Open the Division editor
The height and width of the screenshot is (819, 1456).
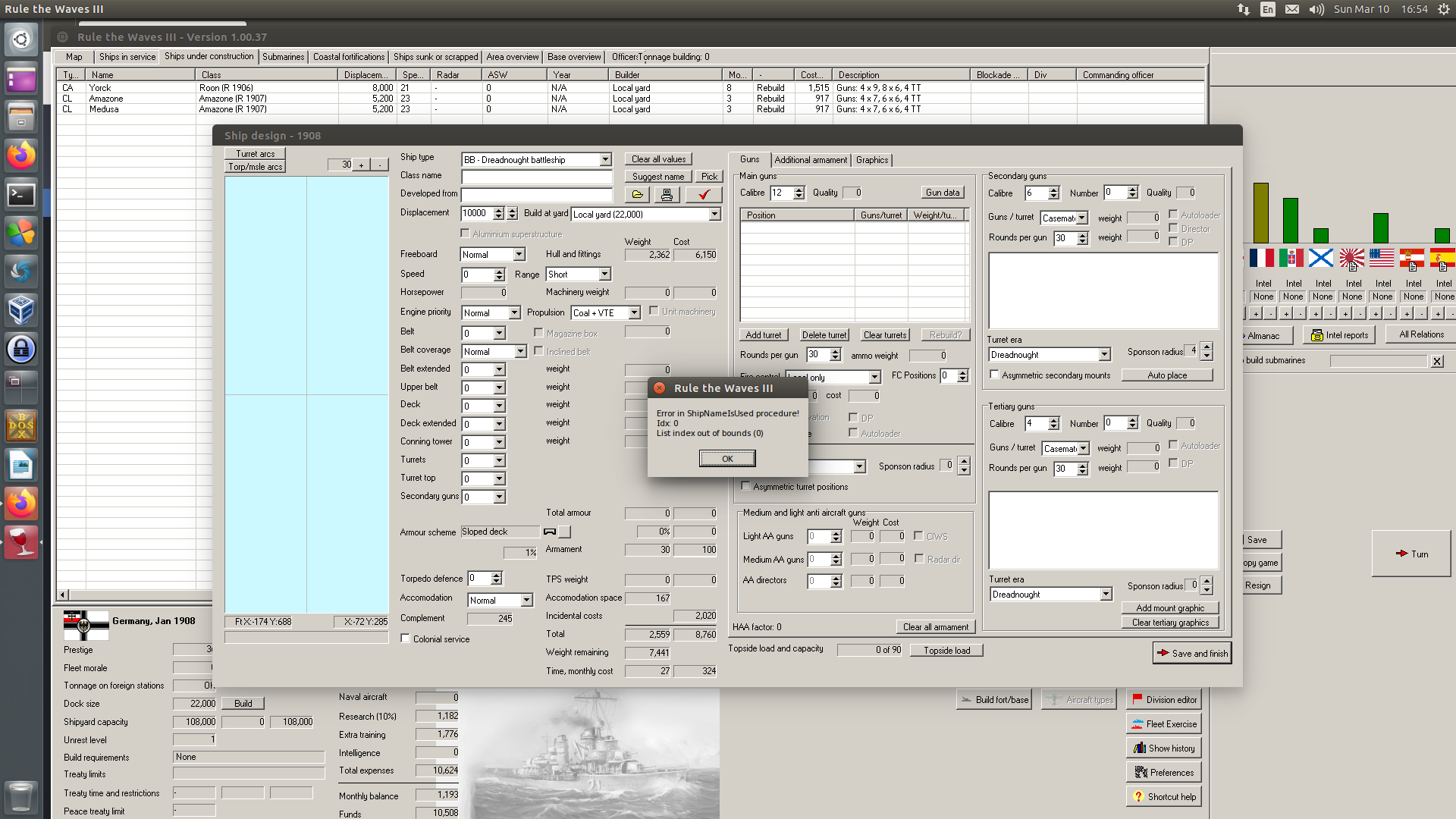(x=1164, y=699)
